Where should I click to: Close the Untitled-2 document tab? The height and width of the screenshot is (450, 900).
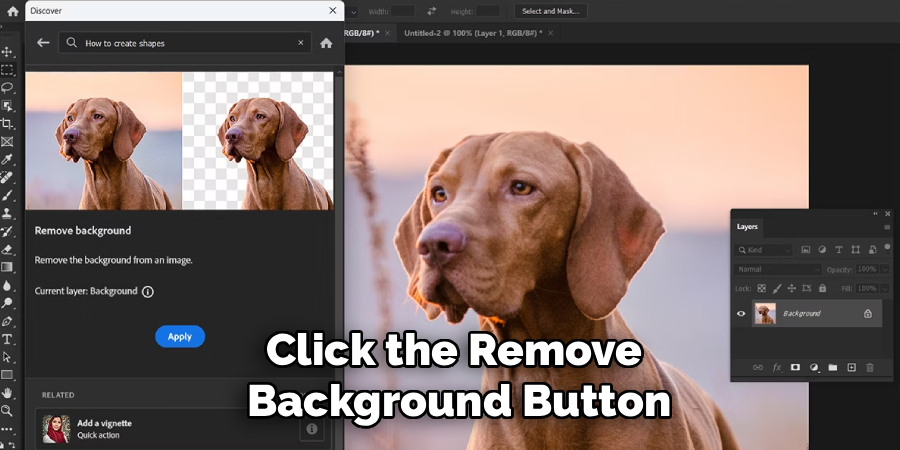550,33
